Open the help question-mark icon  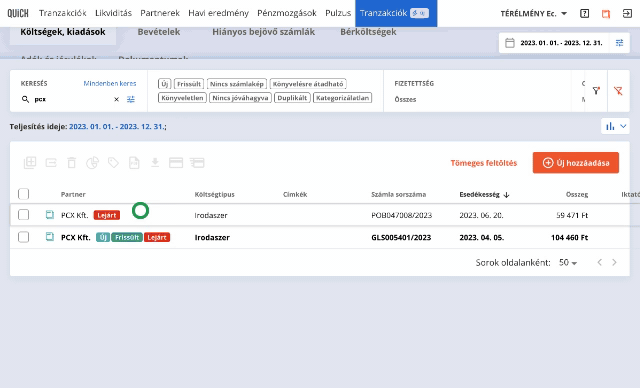point(584,13)
